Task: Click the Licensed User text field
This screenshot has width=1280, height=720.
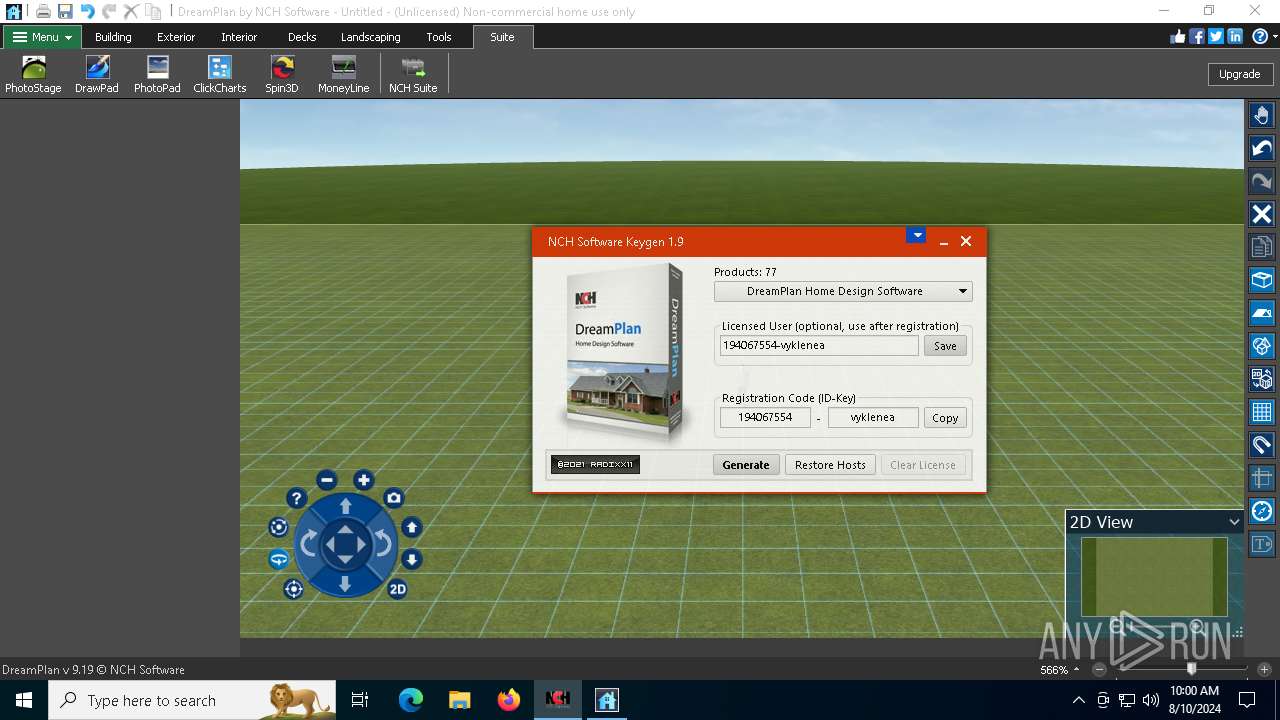Action: [x=819, y=346]
